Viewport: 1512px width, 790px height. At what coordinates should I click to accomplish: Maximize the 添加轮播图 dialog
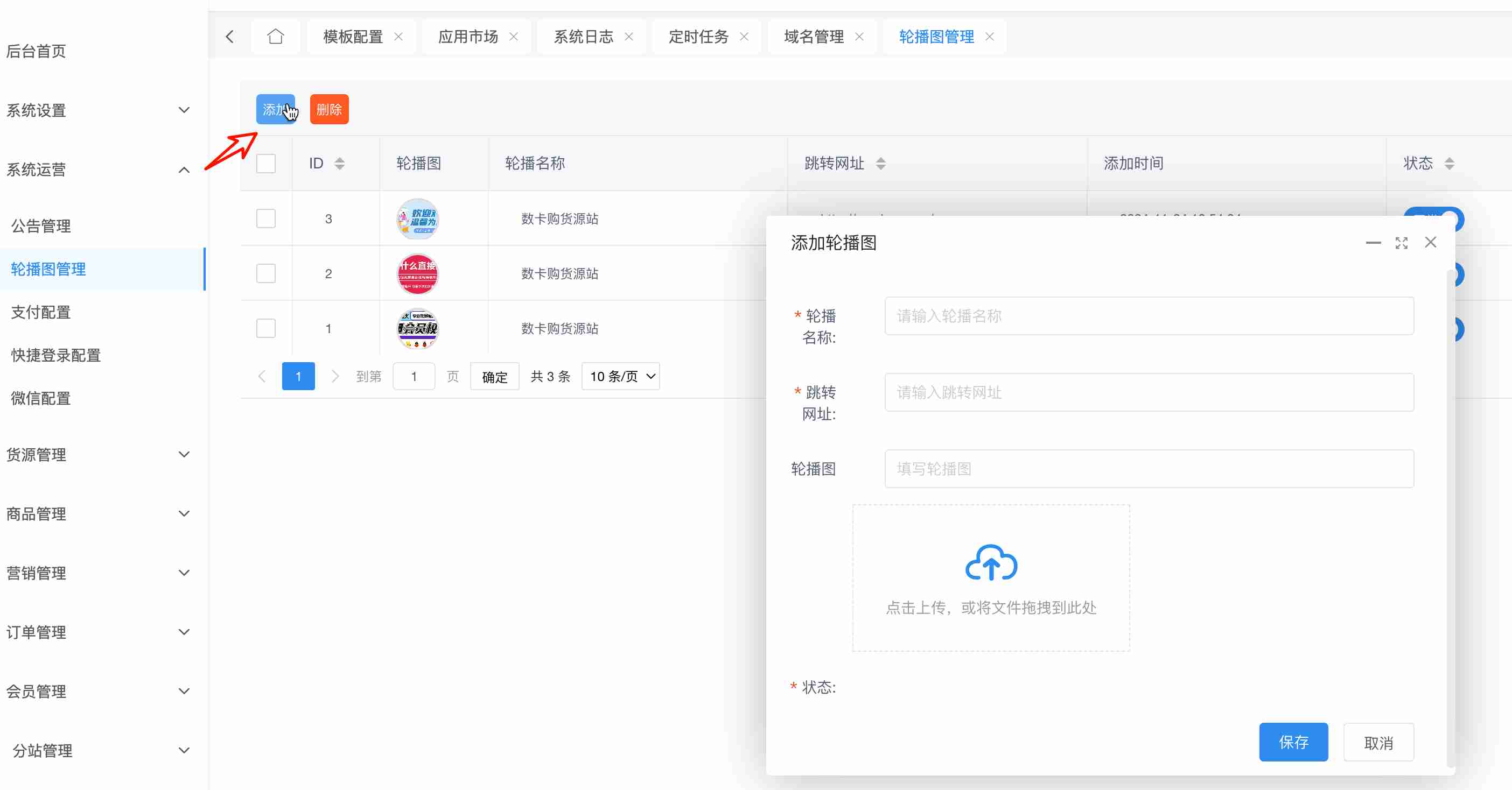(1401, 243)
